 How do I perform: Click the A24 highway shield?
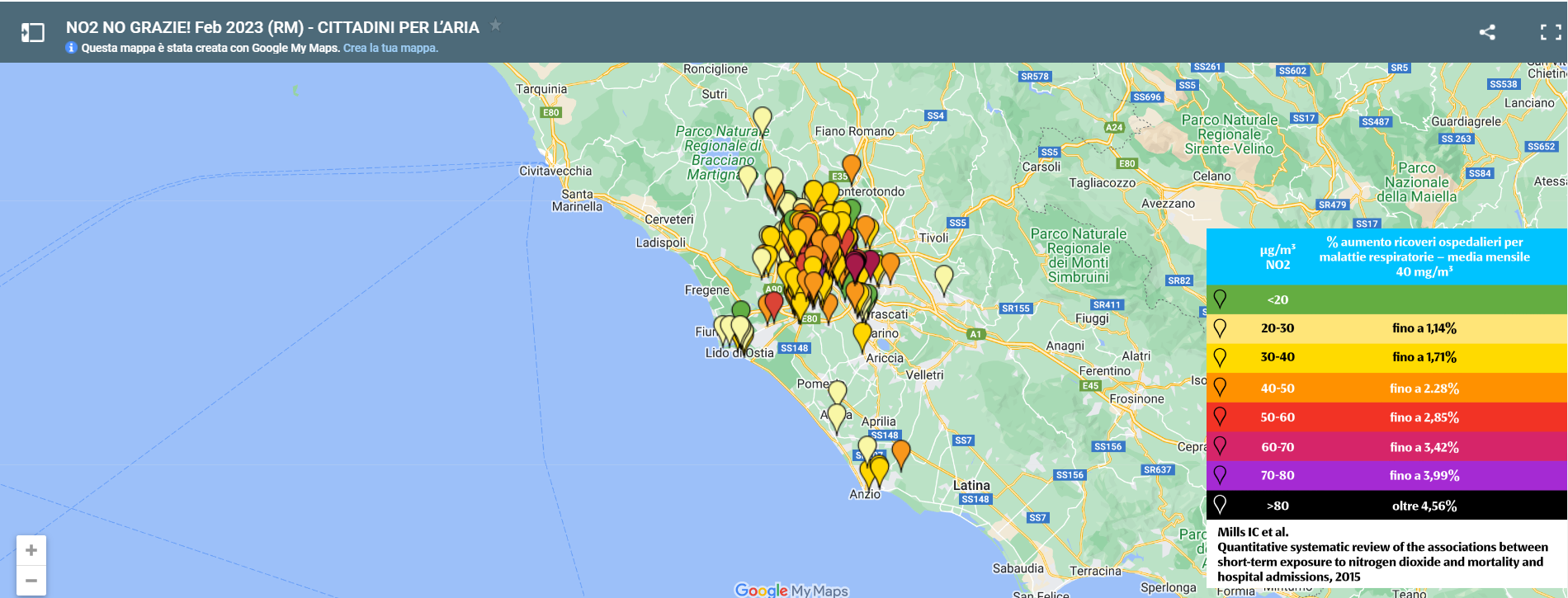[x=1114, y=127]
